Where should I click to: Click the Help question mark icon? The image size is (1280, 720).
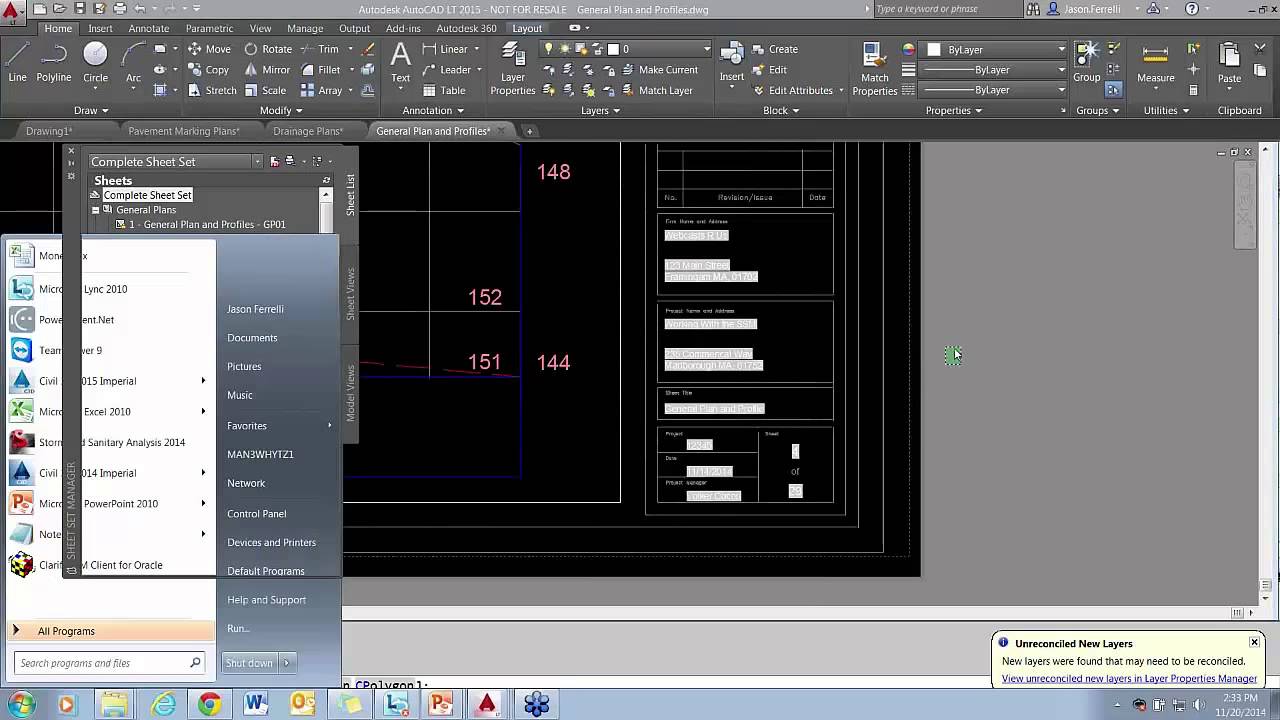(1191, 9)
